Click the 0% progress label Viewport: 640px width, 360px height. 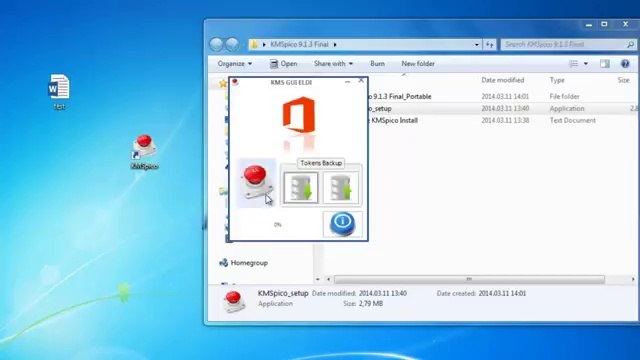coord(278,224)
